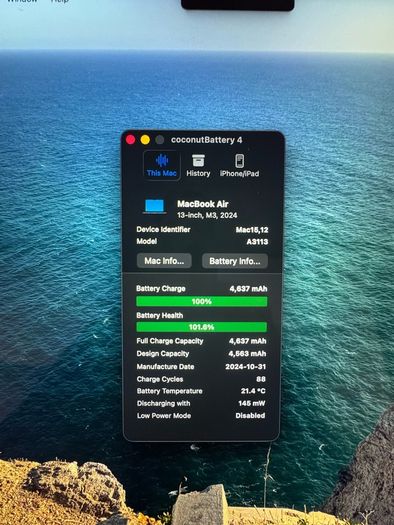Click the Device Identifier label
Image resolution: width=394 pixels, height=525 pixels.
click(x=163, y=229)
